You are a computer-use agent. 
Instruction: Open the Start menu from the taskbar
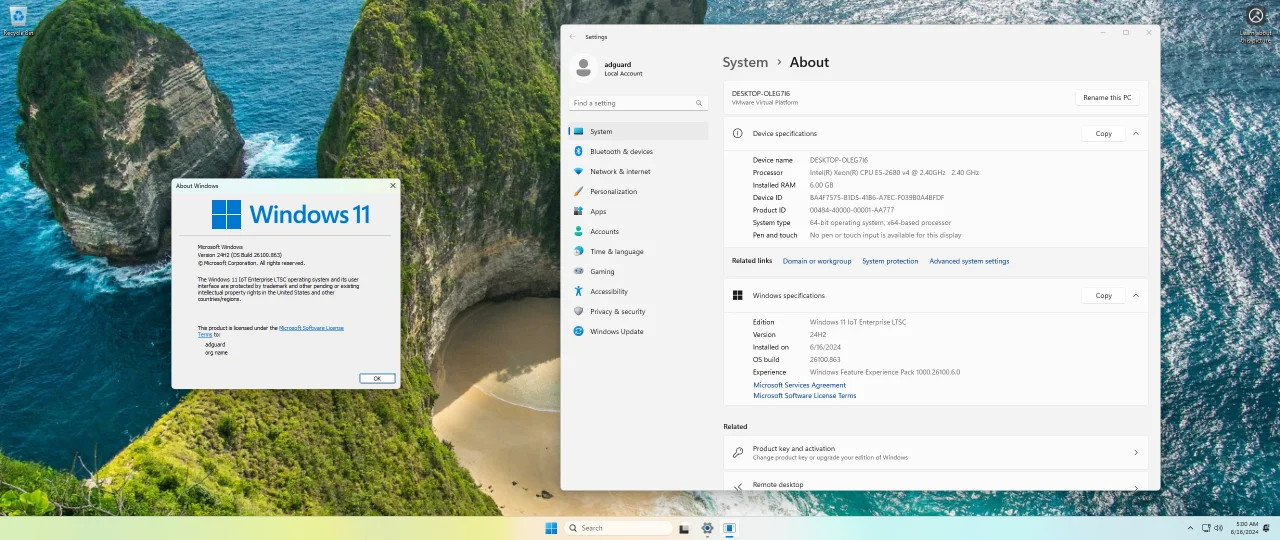(x=551, y=528)
